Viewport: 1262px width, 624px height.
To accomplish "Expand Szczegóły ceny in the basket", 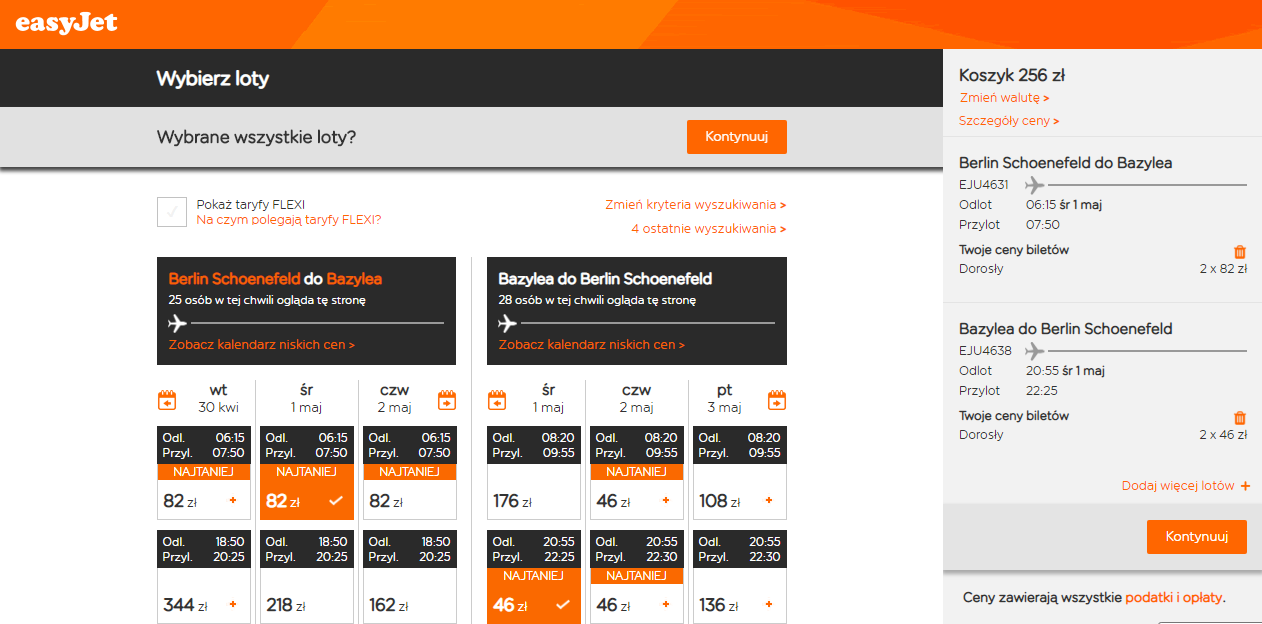I will pos(1009,121).
